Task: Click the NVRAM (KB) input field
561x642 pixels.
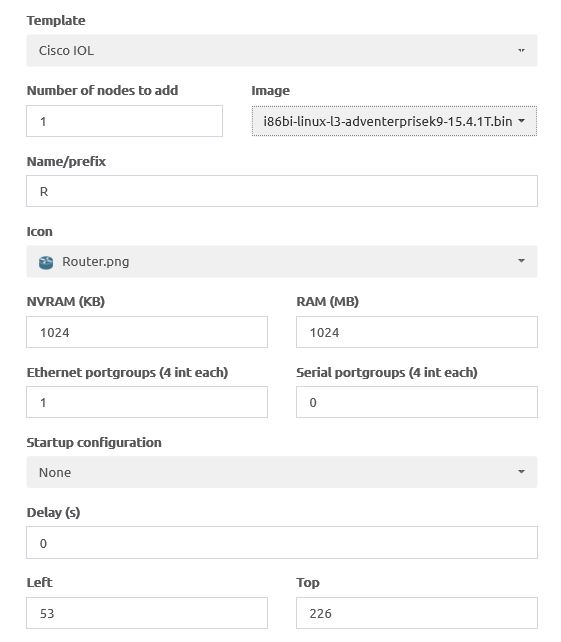Action: click(147, 332)
